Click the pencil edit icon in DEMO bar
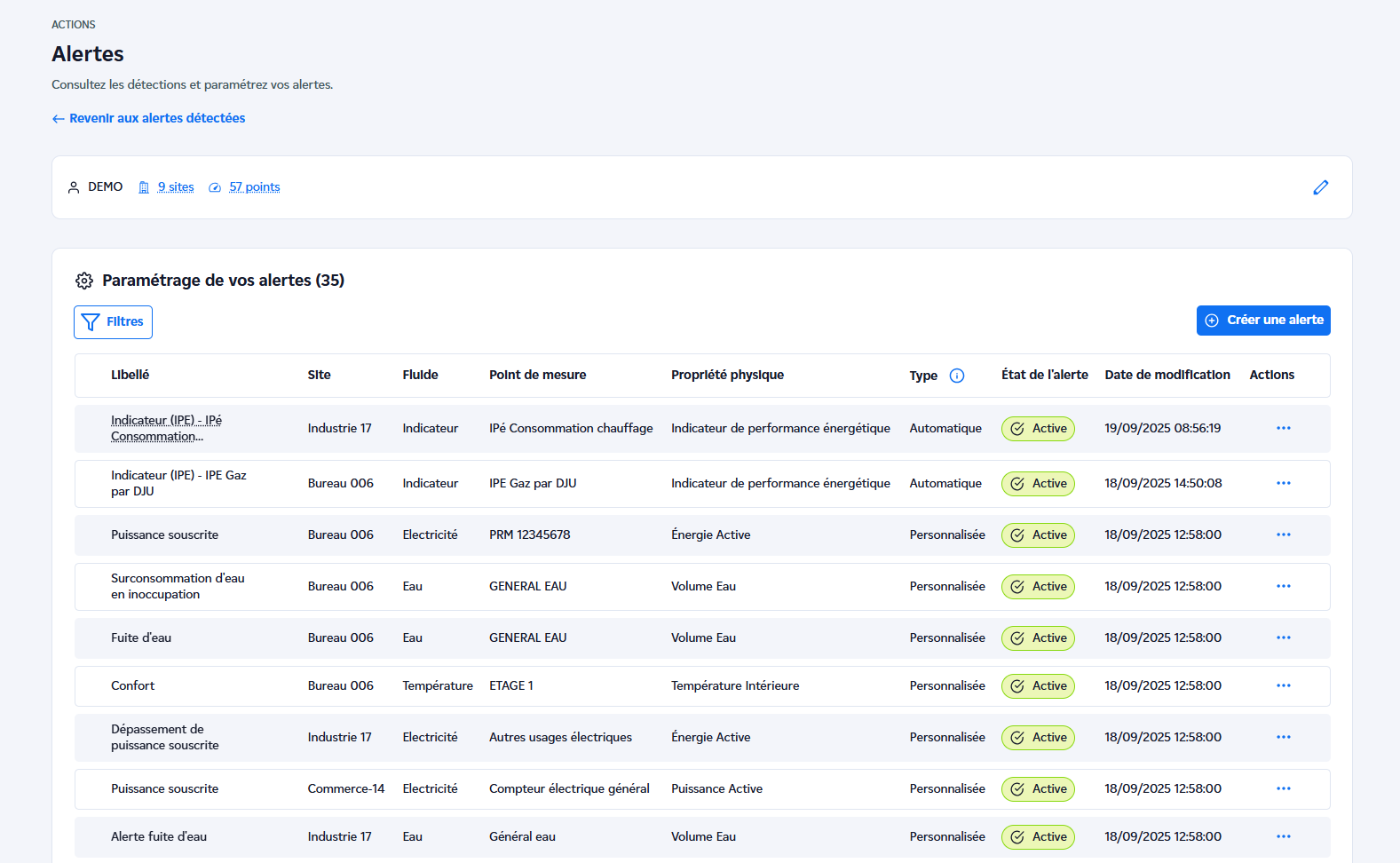 tap(1320, 187)
